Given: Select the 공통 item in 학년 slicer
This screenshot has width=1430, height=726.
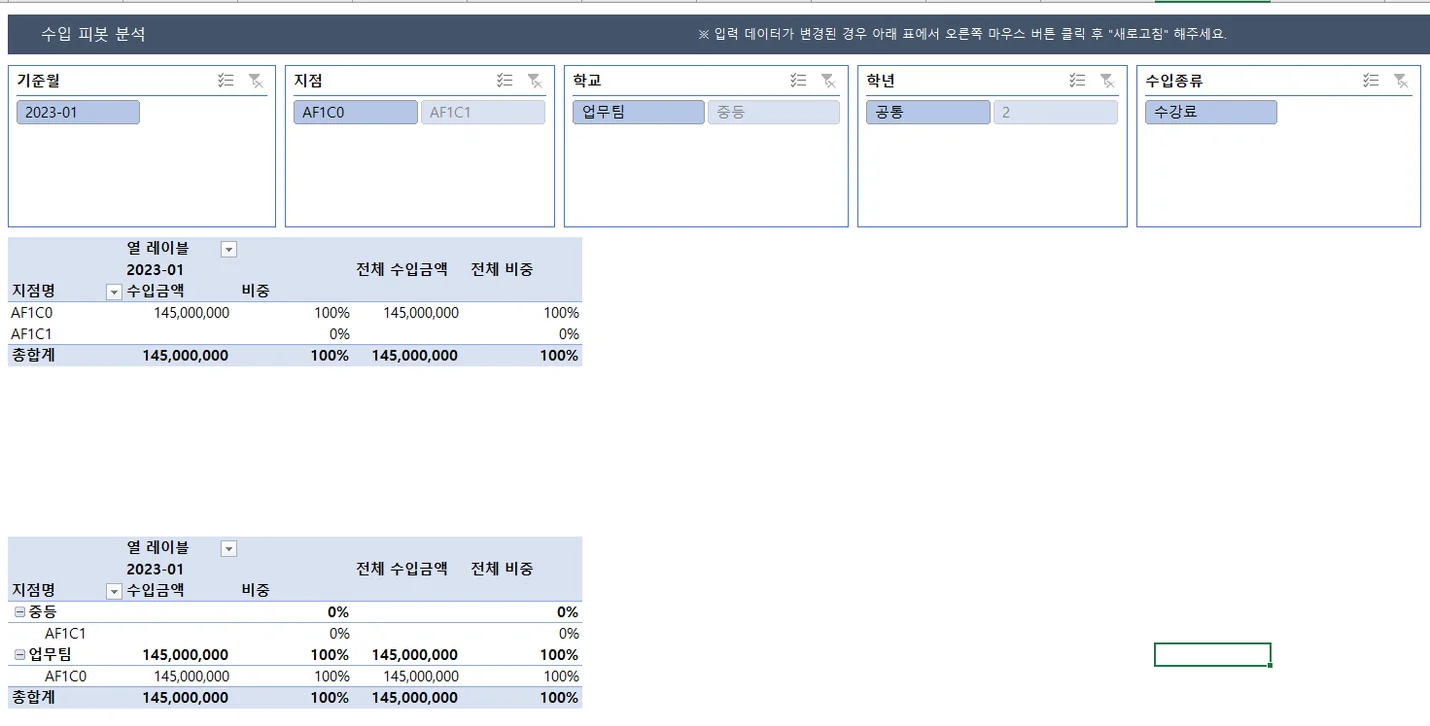Looking at the screenshot, I should pyautogui.click(x=927, y=112).
